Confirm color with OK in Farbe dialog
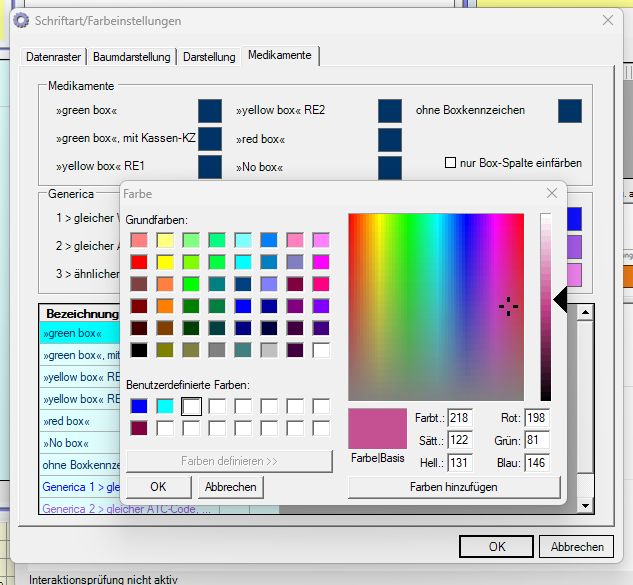The height and width of the screenshot is (585, 633). [x=158, y=487]
